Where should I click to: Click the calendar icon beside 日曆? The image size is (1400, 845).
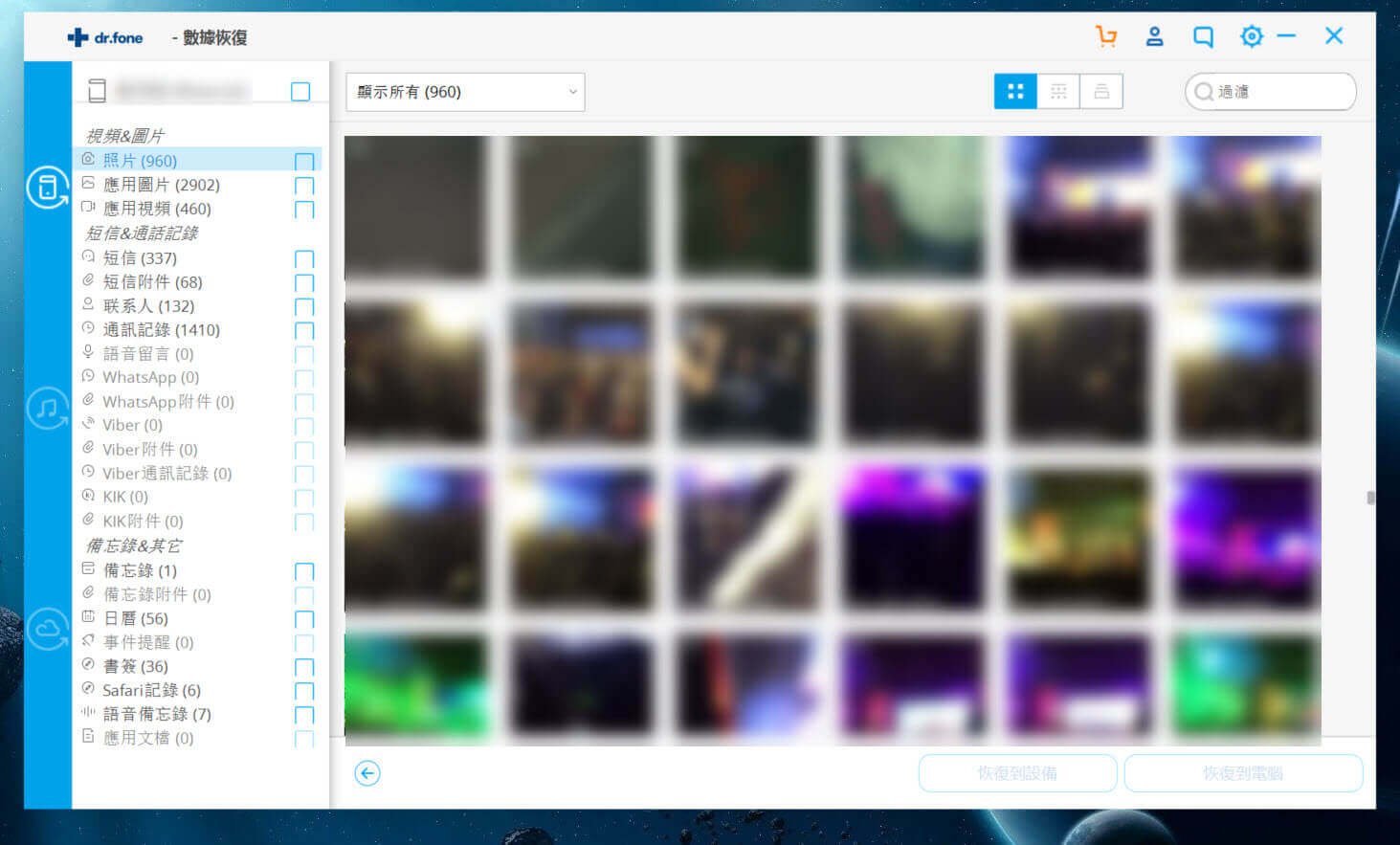[88, 617]
